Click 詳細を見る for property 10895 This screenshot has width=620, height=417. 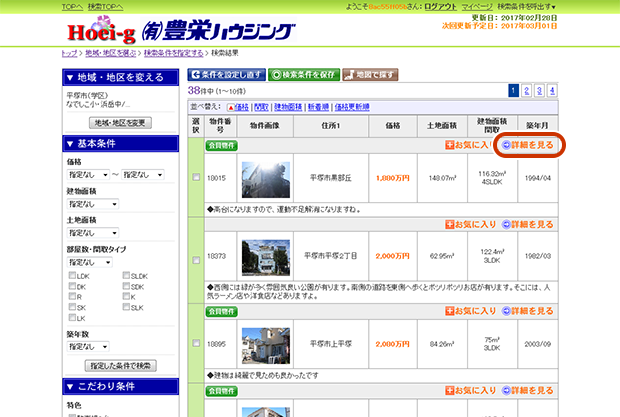point(528,311)
